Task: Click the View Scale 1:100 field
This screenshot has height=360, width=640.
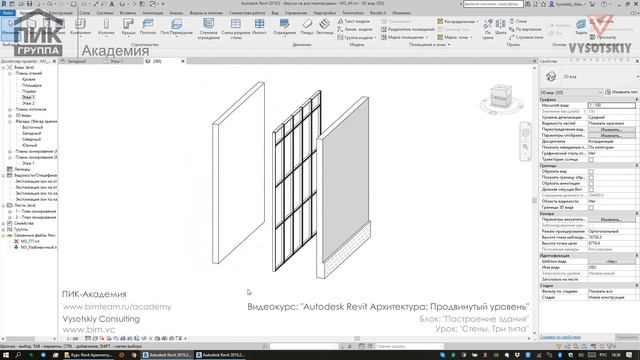Action: pos(611,105)
